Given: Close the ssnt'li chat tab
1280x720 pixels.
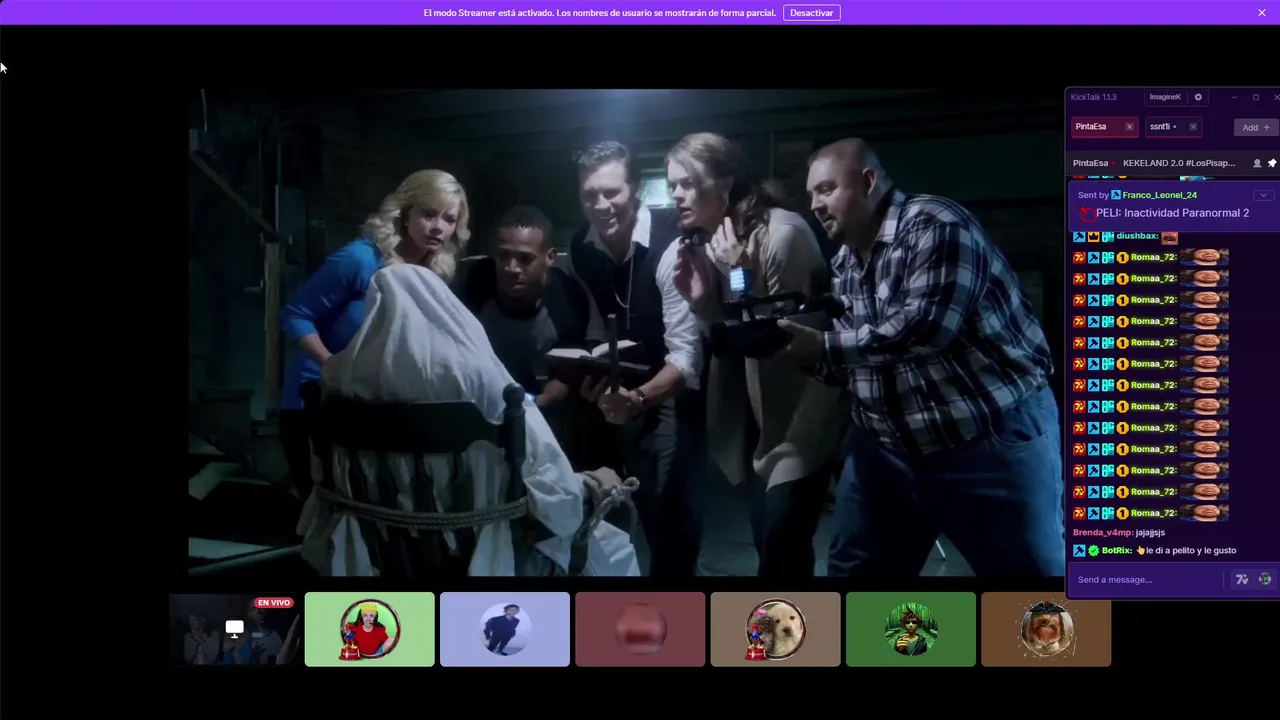Looking at the screenshot, I should point(1192,127).
